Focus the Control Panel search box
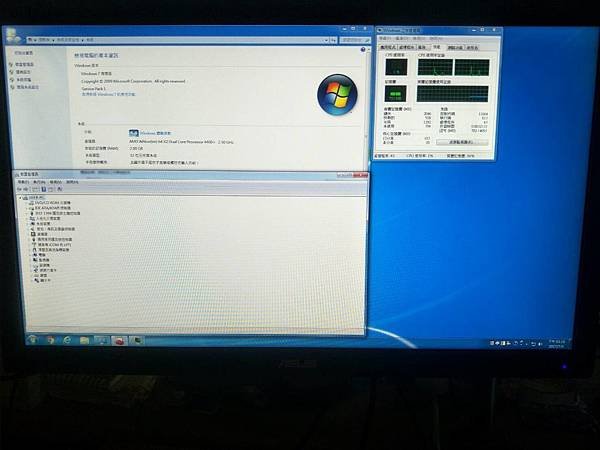 pyautogui.click(x=355, y=40)
